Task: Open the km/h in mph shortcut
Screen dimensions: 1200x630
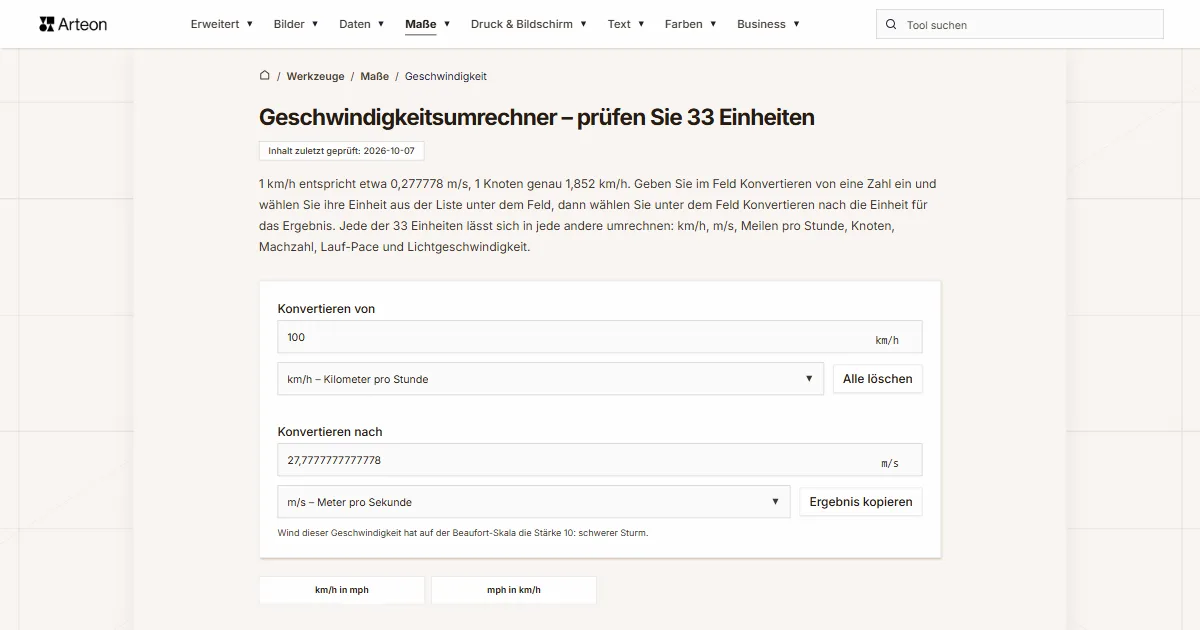Action: pos(342,590)
